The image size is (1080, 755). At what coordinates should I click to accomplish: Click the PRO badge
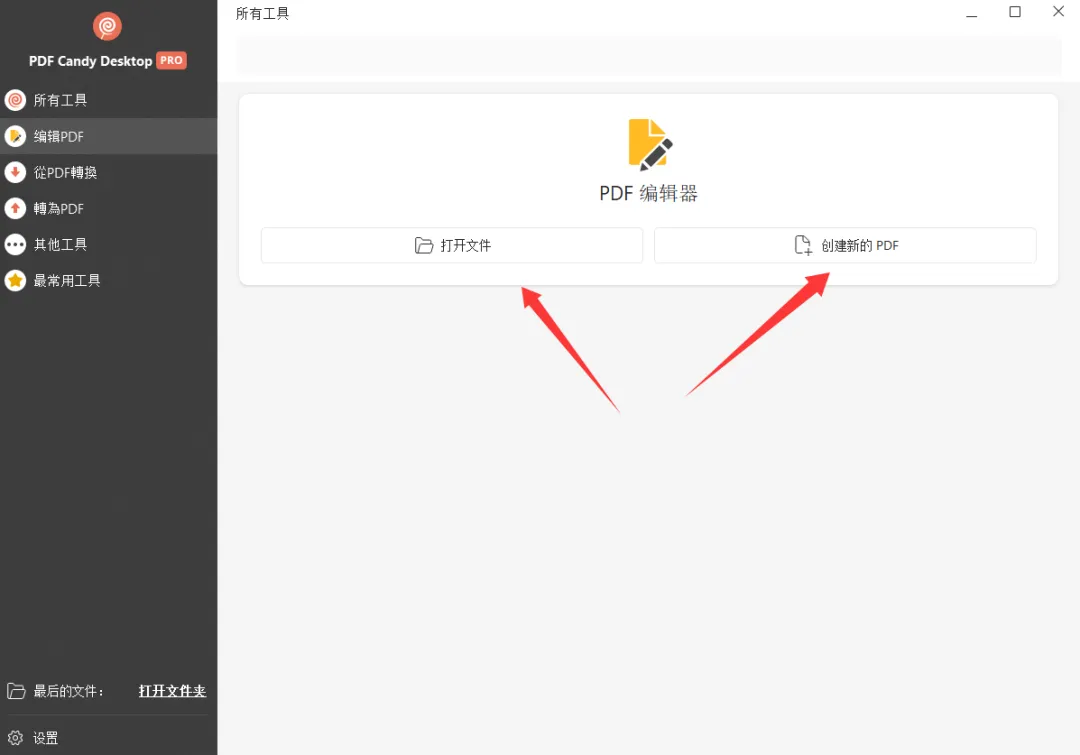pyautogui.click(x=172, y=61)
